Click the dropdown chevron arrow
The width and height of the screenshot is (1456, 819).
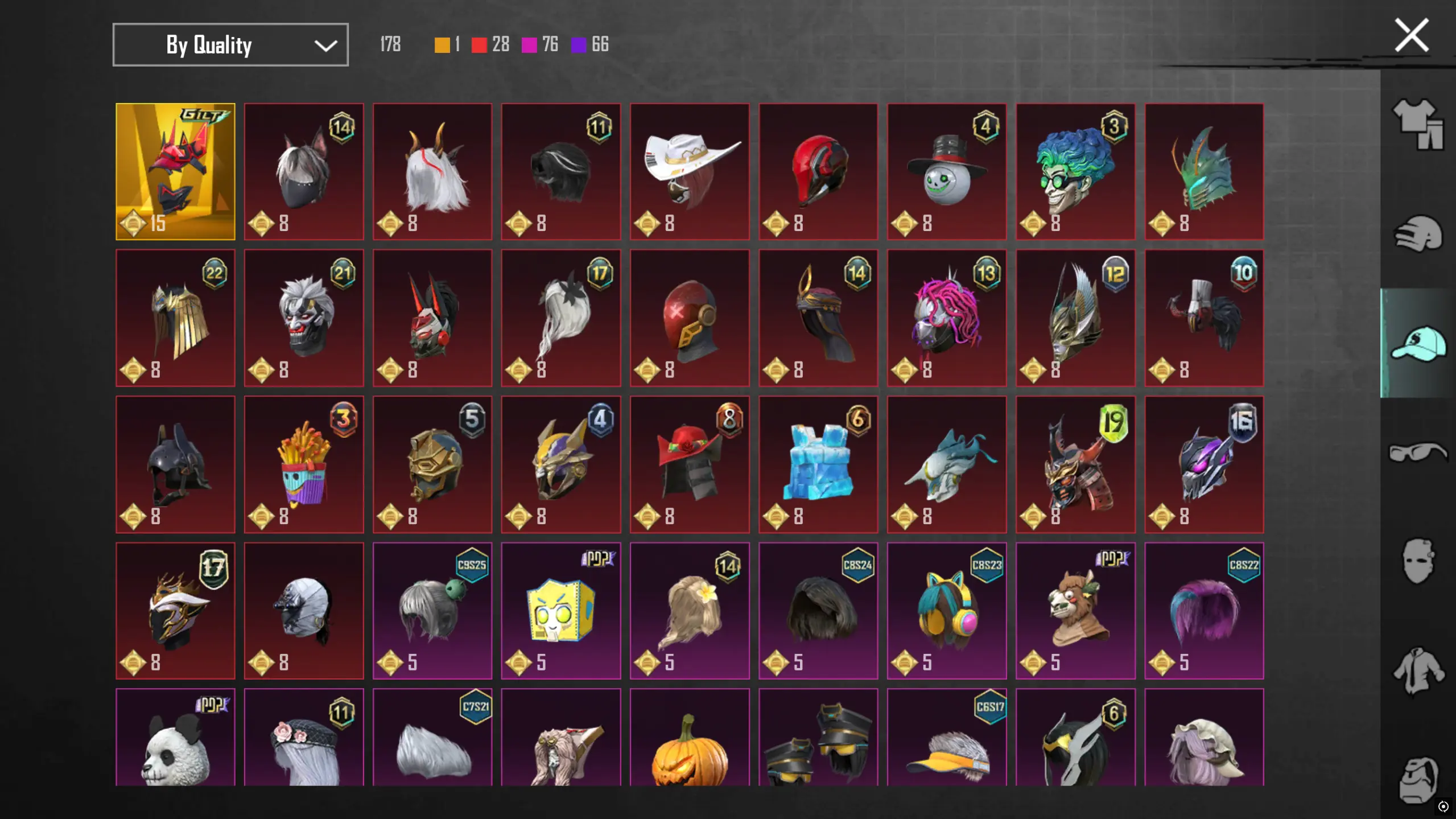point(325,46)
